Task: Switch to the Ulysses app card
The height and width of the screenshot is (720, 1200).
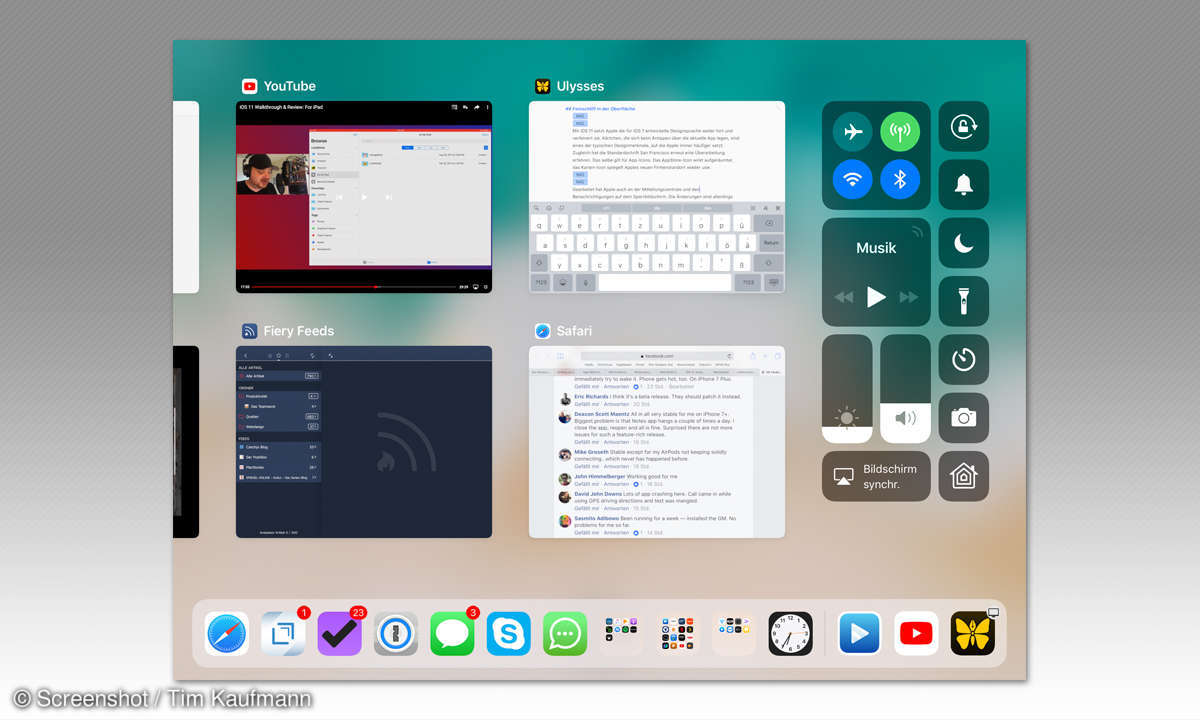Action: click(657, 197)
